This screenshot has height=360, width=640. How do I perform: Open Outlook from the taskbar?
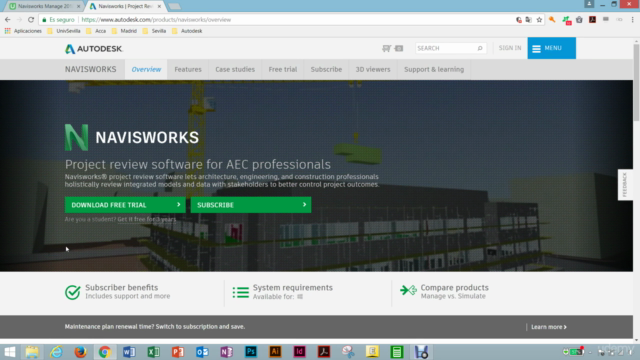tap(202, 351)
